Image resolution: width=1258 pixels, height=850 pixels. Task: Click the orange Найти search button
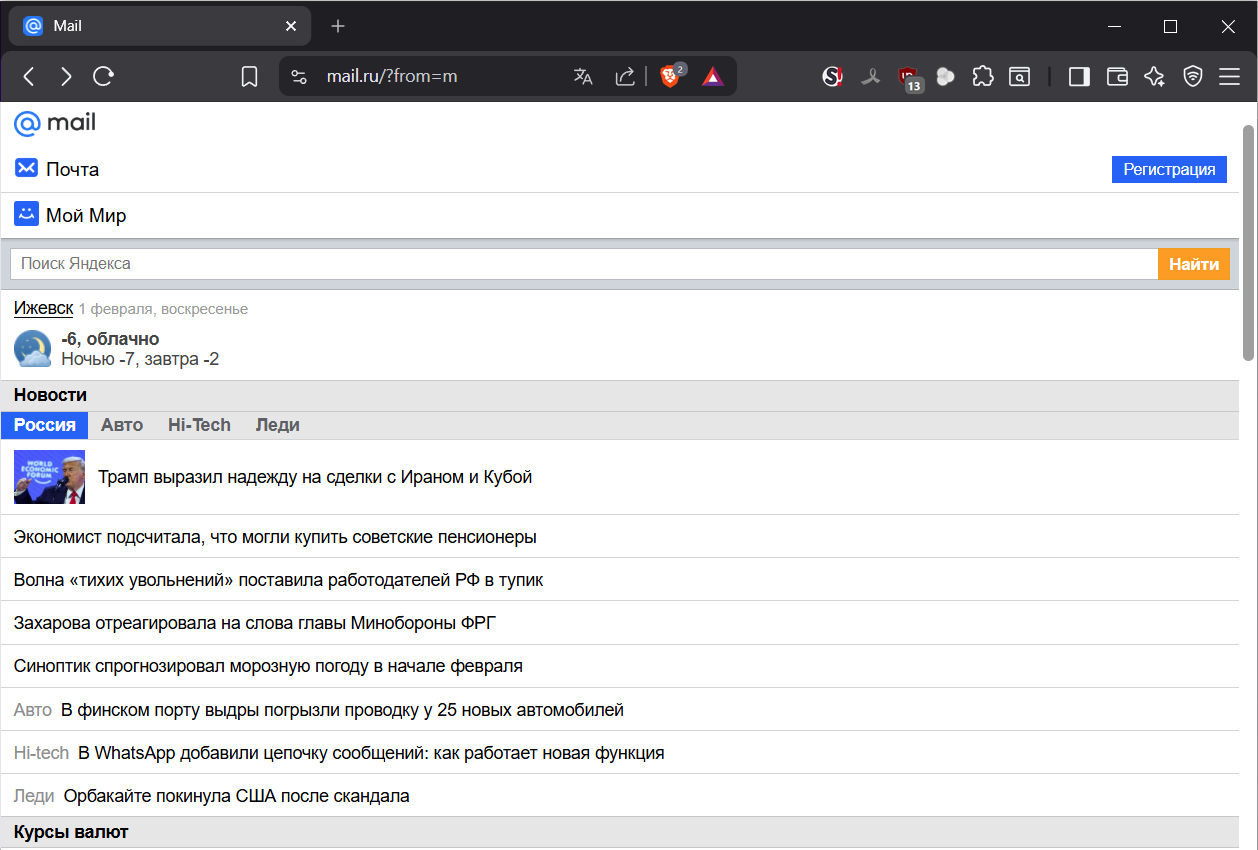pos(1193,264)
